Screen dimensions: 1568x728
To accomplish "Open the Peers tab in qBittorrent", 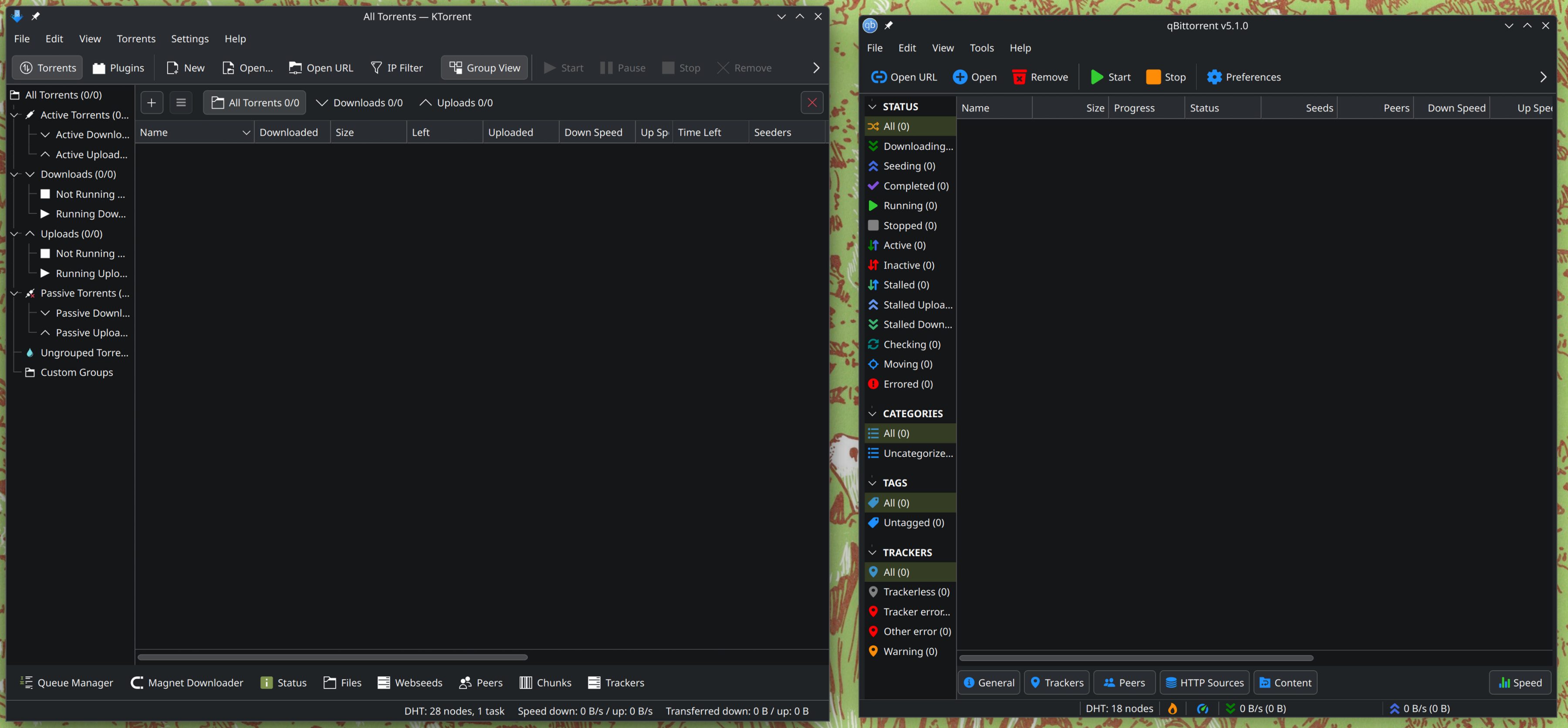I will pyautogui.click(x=1124, y=682).
